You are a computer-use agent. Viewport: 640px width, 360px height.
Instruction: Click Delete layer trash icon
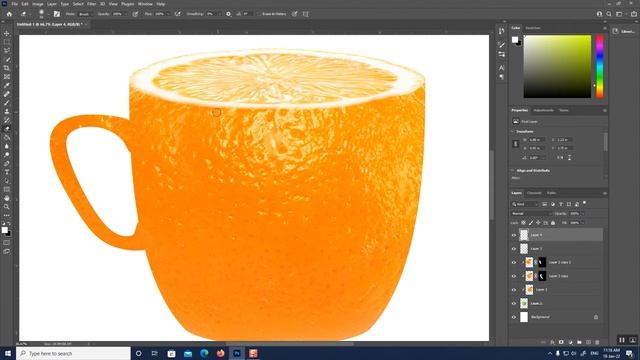pos(597,342)
